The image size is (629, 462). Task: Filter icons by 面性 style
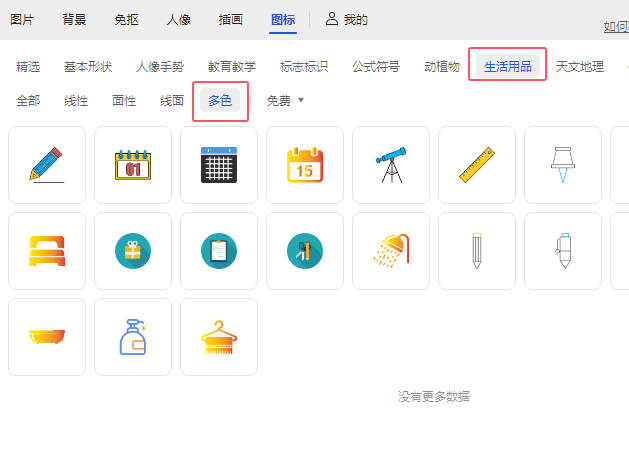coord(124,101)
